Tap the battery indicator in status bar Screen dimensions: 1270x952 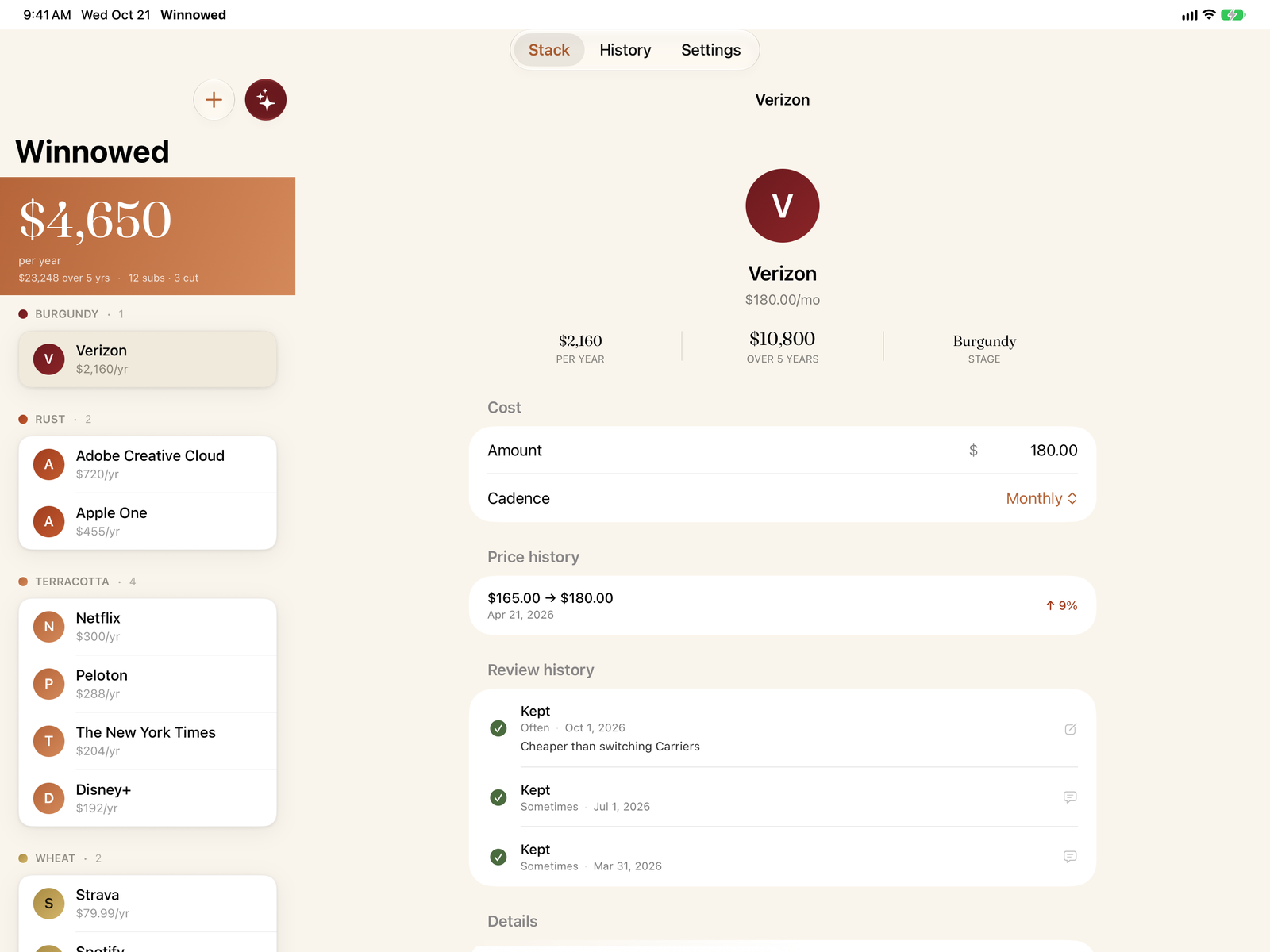(1233, 15)
